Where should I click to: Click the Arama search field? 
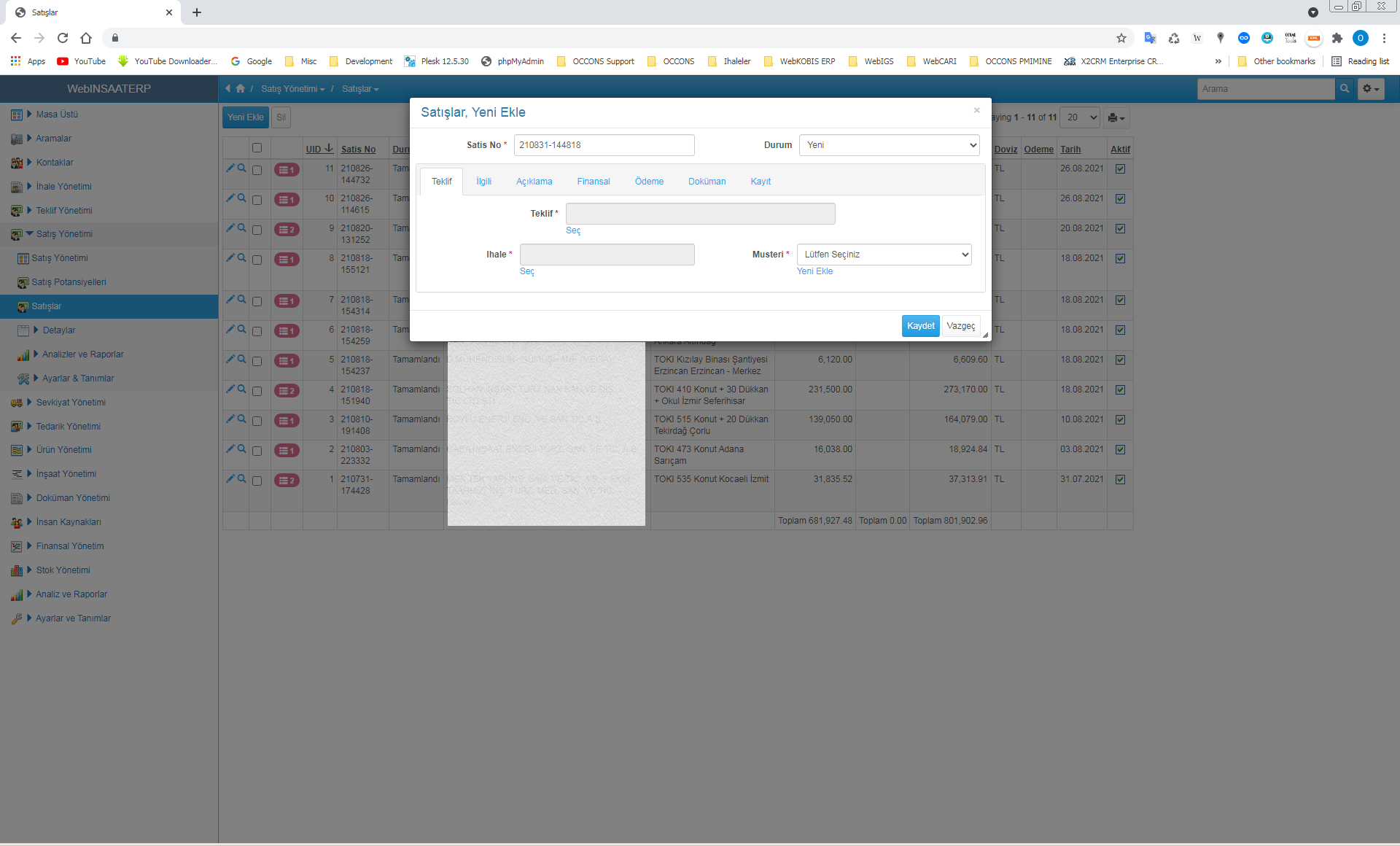1265,88
